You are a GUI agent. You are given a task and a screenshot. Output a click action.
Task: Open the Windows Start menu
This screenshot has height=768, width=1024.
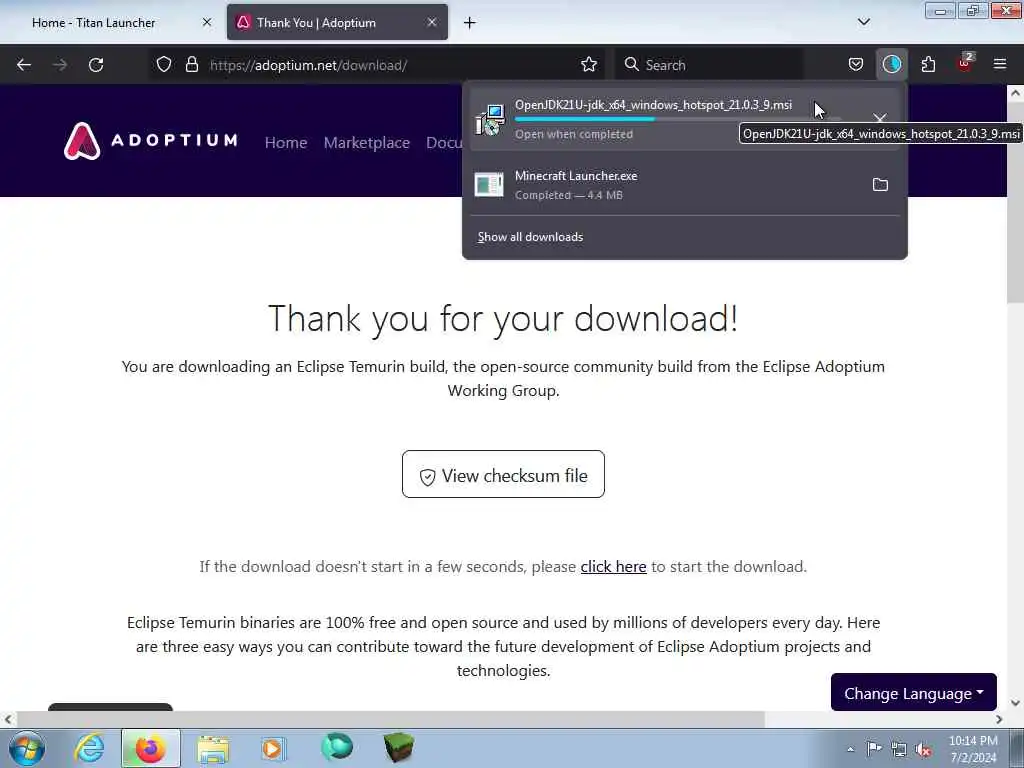(x=27, y=748)
